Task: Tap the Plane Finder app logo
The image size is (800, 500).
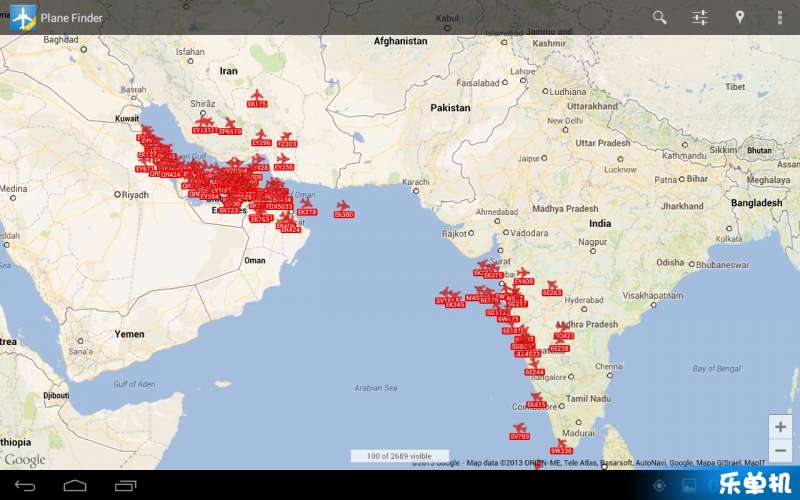Action: tap(22, 17)
